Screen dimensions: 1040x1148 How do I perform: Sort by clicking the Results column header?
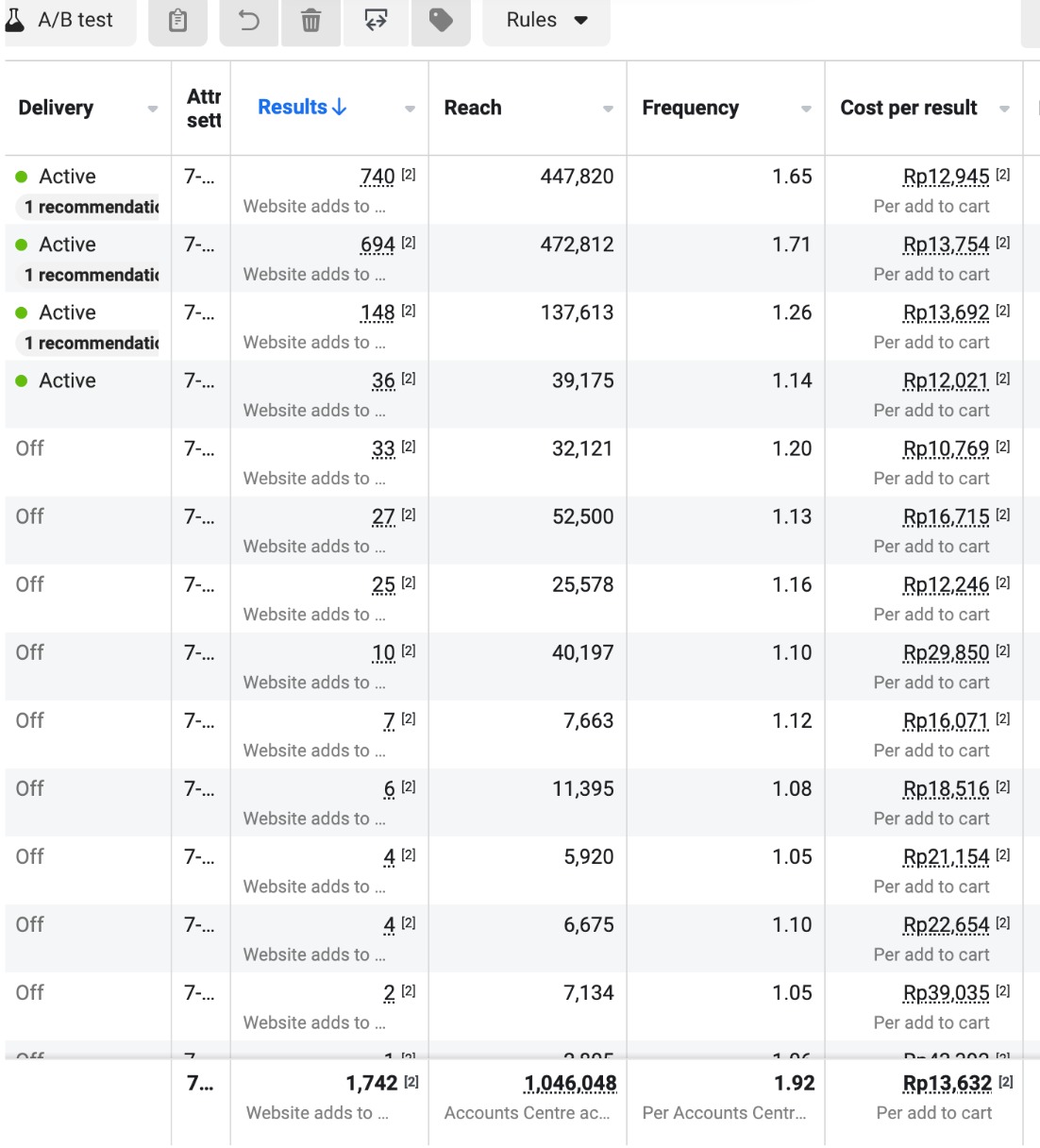click(294, 107)
